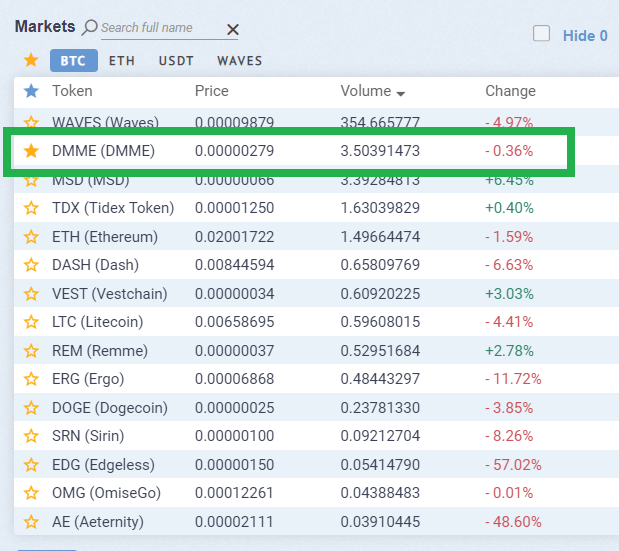Click OMG price 0.00012261

pyautogui.click(x=234, y=493)
